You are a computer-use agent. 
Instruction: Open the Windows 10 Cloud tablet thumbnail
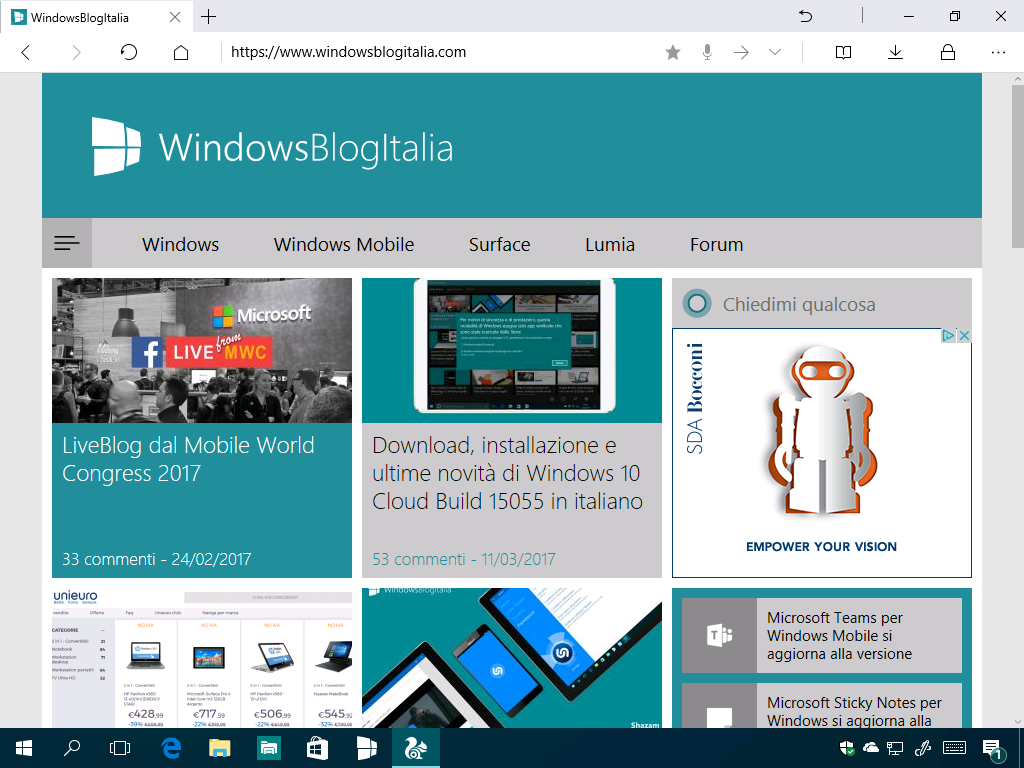coord(512,351)
